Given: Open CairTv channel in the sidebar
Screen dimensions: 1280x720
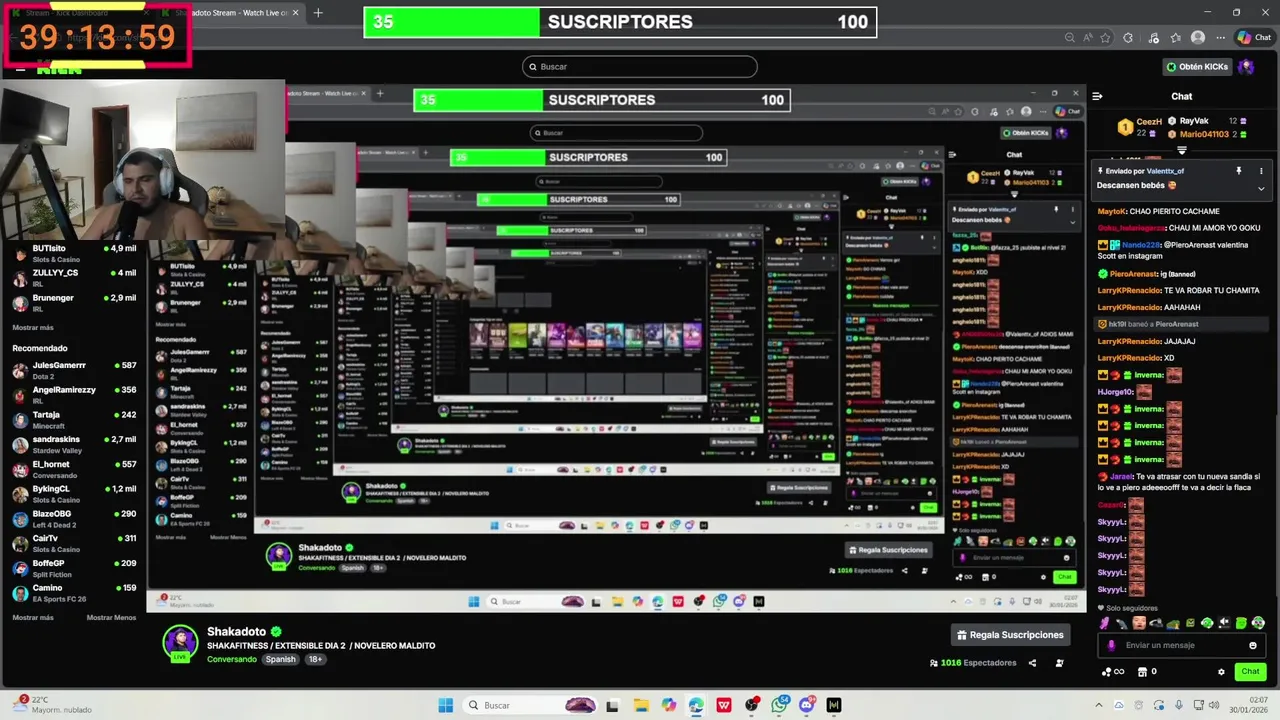Looking at the screenshot, I should click(x=74, y=543).
